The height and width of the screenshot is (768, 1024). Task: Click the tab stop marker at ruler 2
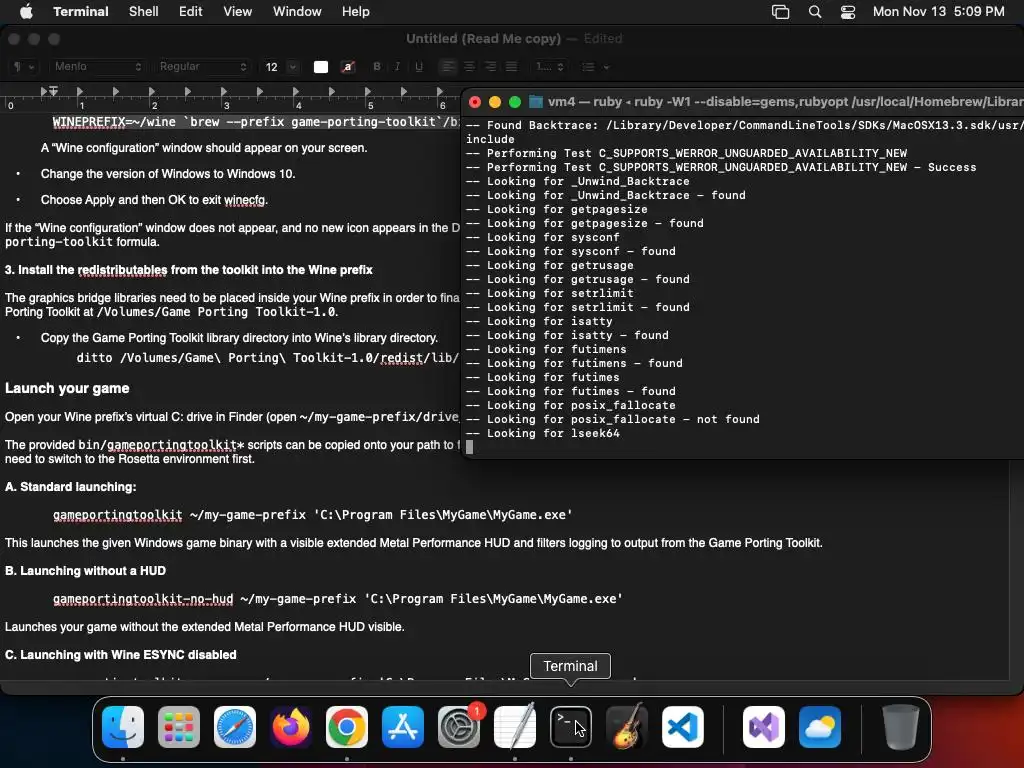tap(152, 91)
